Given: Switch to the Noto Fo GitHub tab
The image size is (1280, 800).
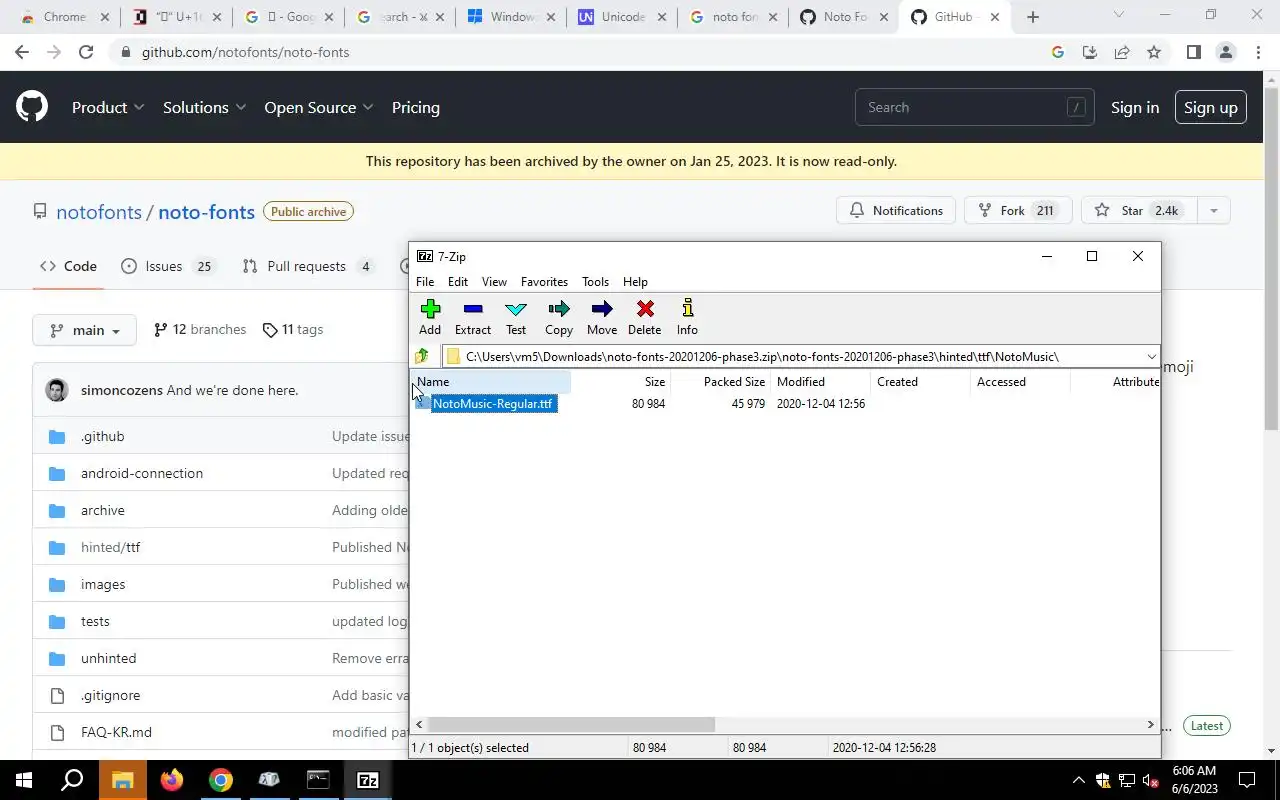Looking at the screenshot, I should 844,17.
